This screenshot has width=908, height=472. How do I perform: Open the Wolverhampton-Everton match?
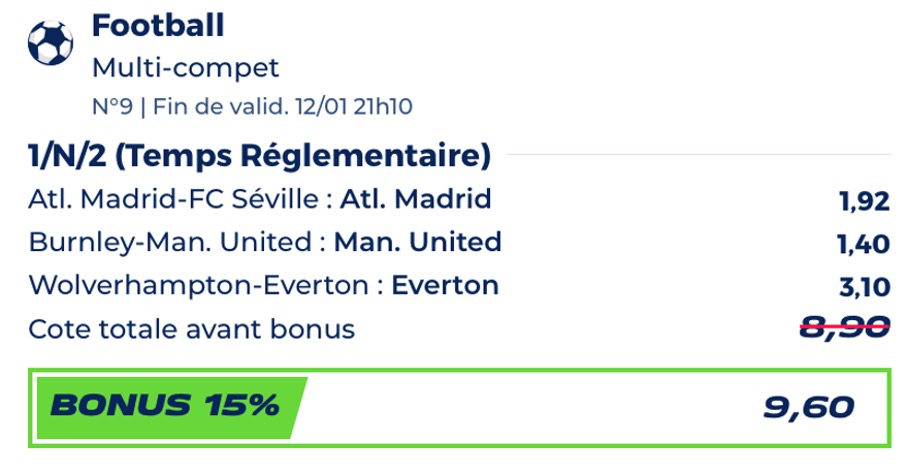[199, 286]
